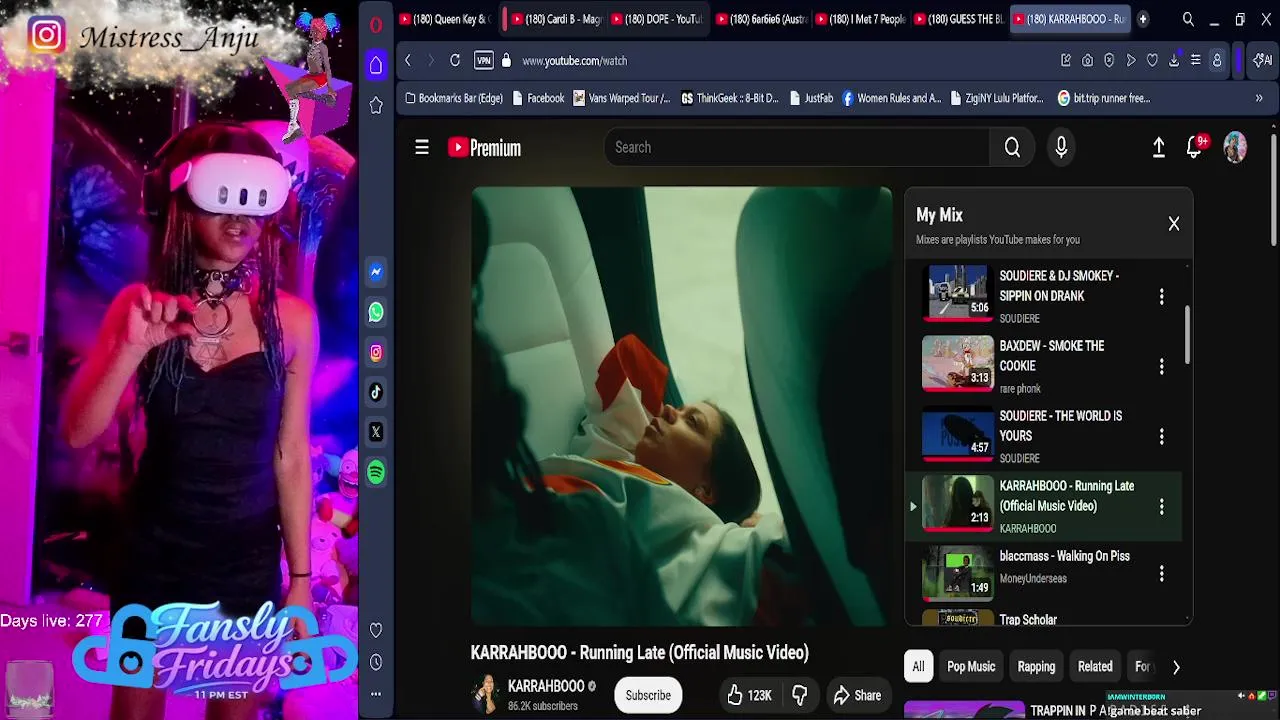
Task: Open the ad blocker shield icon
Action: tap(1109, 61)
